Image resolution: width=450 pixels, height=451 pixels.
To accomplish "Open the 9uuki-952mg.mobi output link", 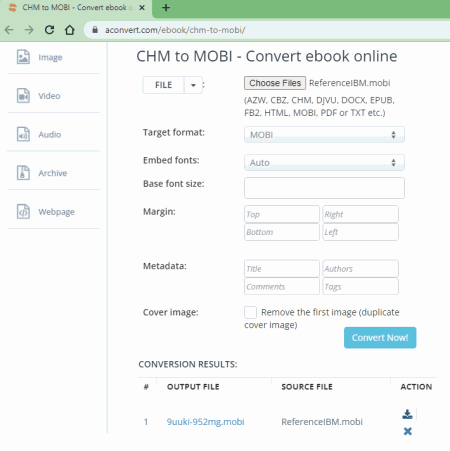I will tap(206, 422).
